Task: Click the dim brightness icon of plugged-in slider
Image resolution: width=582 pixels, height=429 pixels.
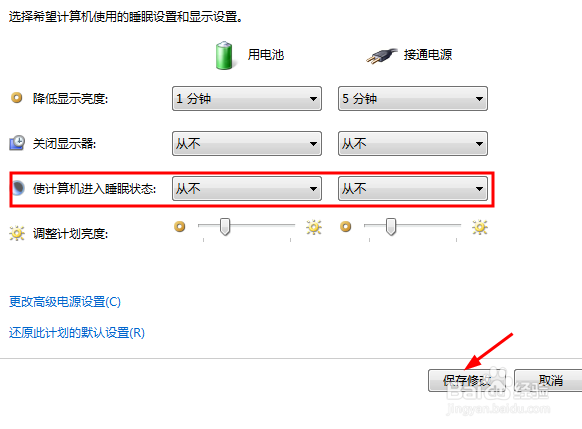Action: coord(346,226)
